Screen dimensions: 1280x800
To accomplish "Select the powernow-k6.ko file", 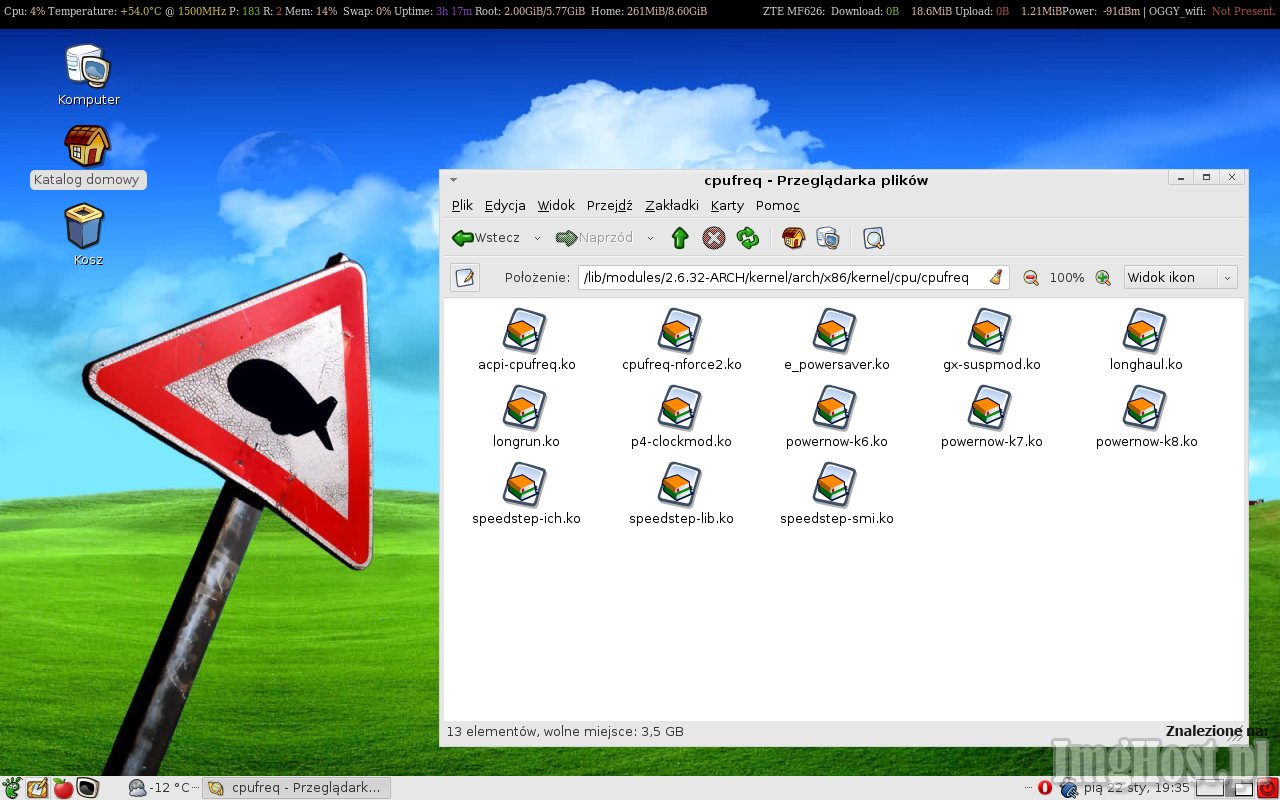I will pyautogui.click(x=836, y=418).
